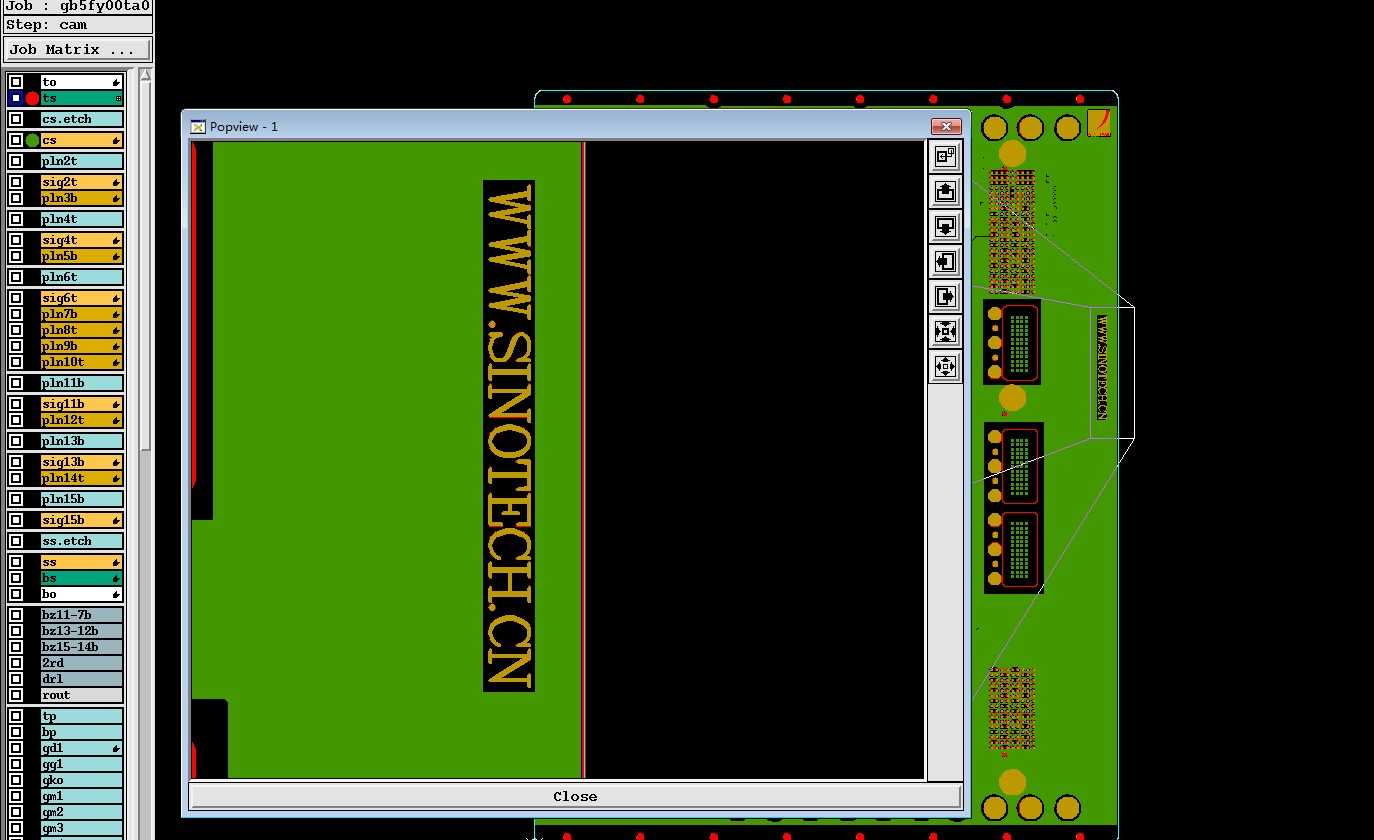Toggle the checkbox for layer ts
The height and width of the screenshot is (840, 1374).
(16, 98)
